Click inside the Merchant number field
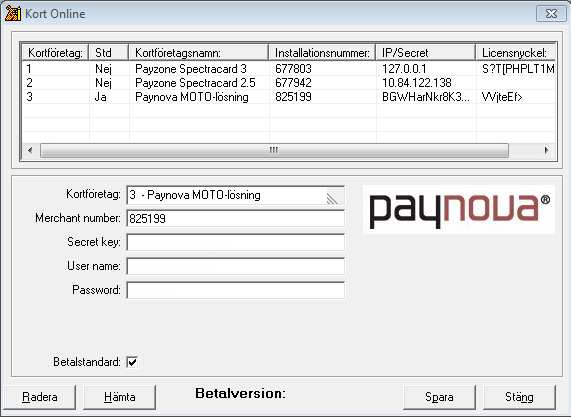Screen dimensions: 571x417 pos(235,219)
